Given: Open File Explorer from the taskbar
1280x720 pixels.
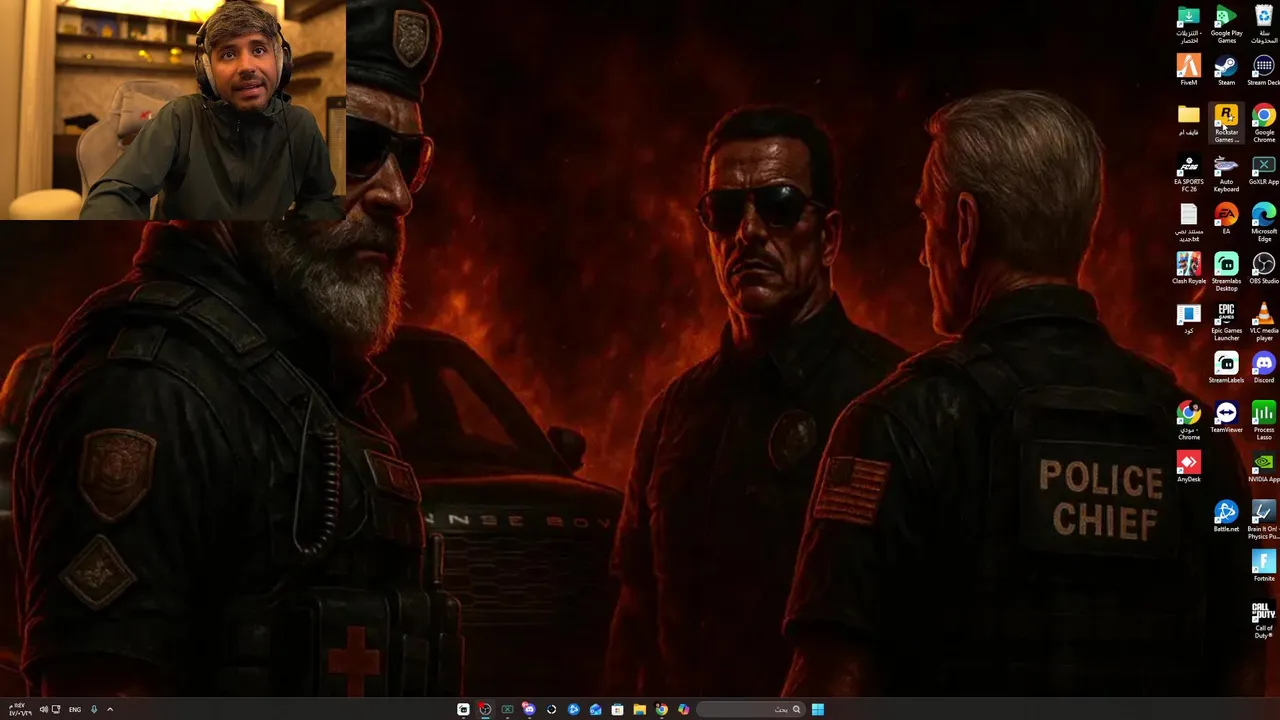Looking at the screenshot, I should 639,709.
